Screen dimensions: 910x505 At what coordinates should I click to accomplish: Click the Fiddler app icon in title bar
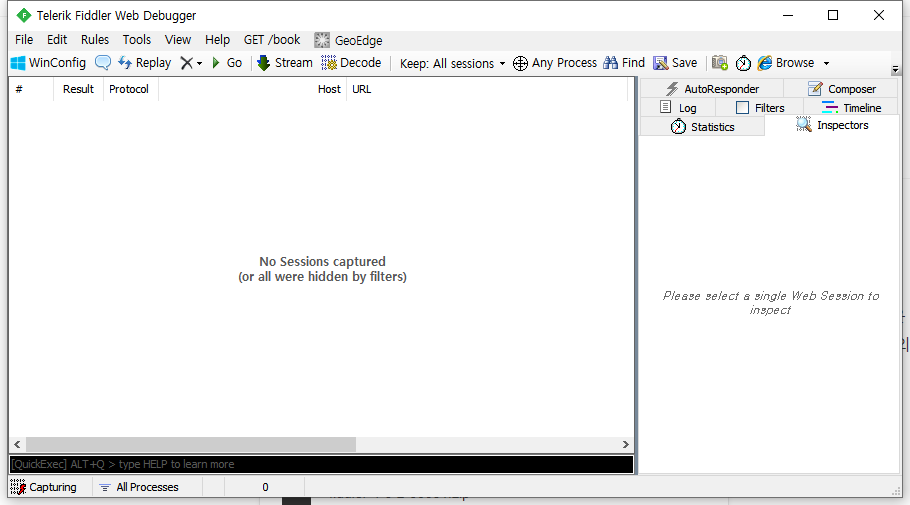[23, 15]
